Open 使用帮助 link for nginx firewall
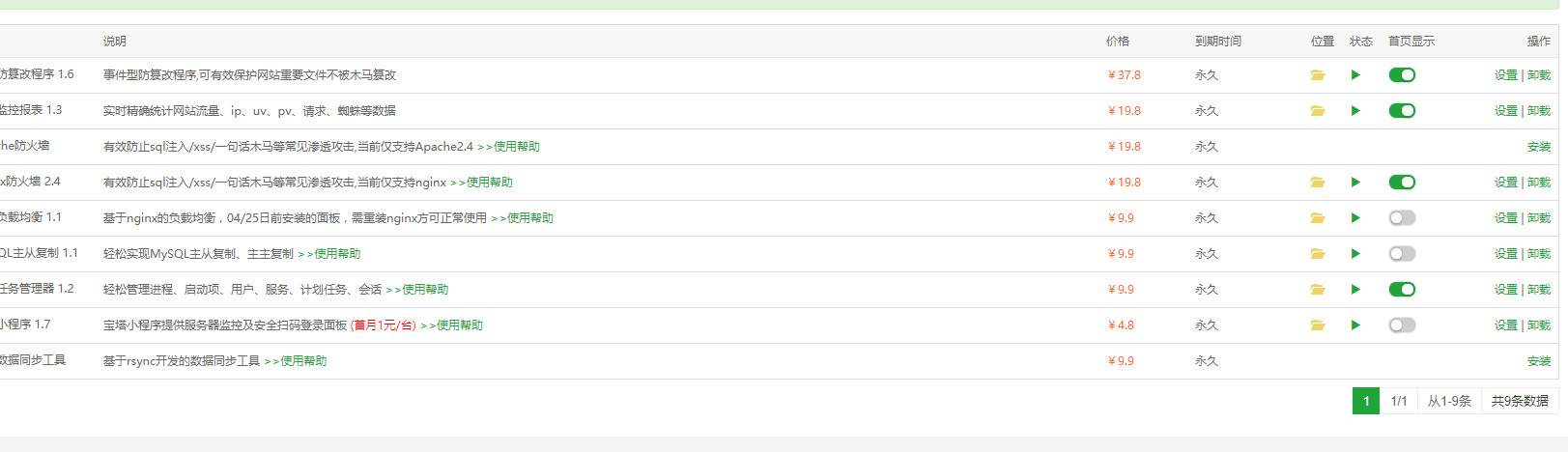This screenshot has width=1568, height=452. point(489,183)
